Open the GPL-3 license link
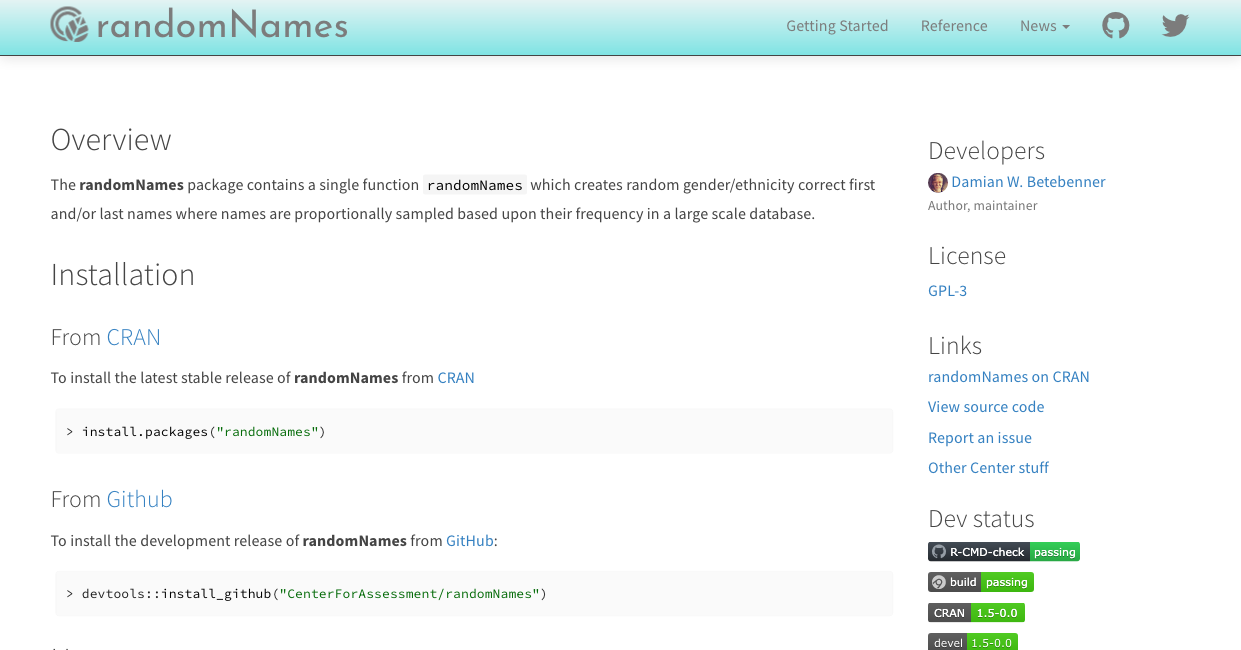The image size is (1241, 650). click(947, 291)
